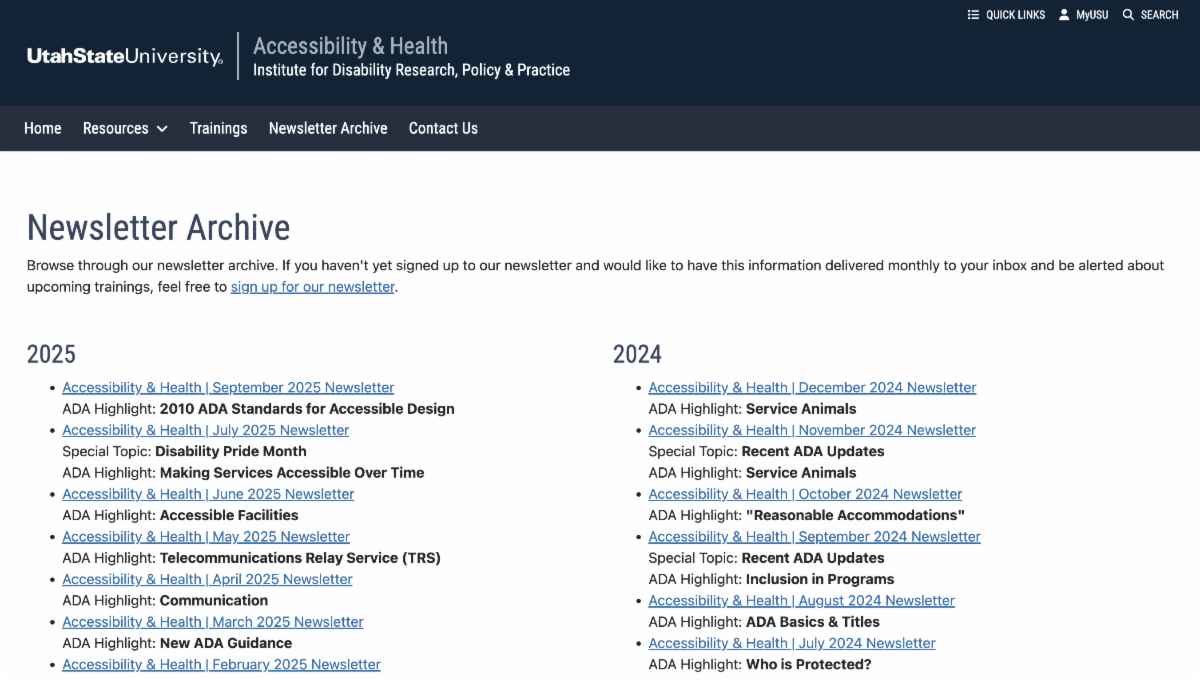Click the MyUSU label

point(1092,15)
